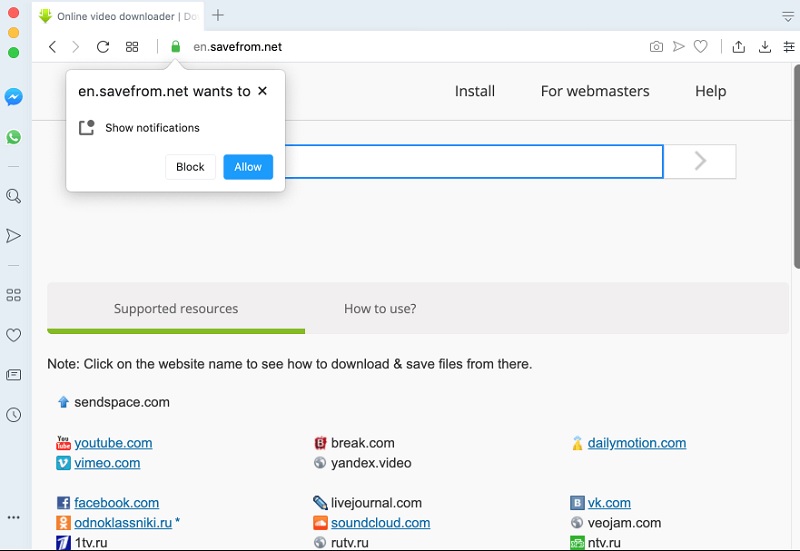Open My Flow send icon in sidebar
The width and height of the screenshot is (800, 551).
tap(14, 236)
